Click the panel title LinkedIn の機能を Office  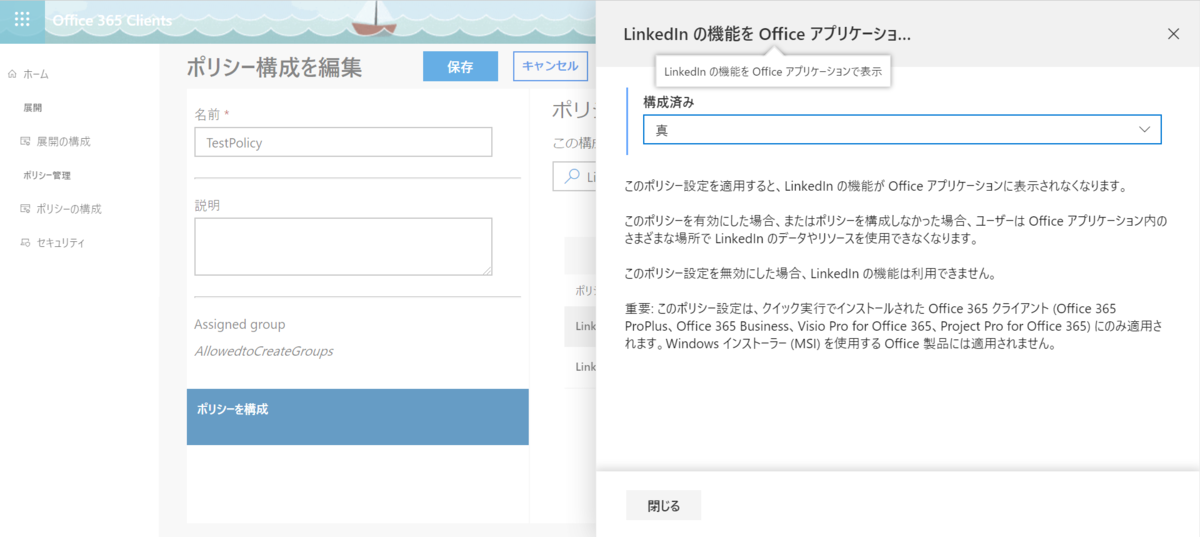(x=767, y=34)
